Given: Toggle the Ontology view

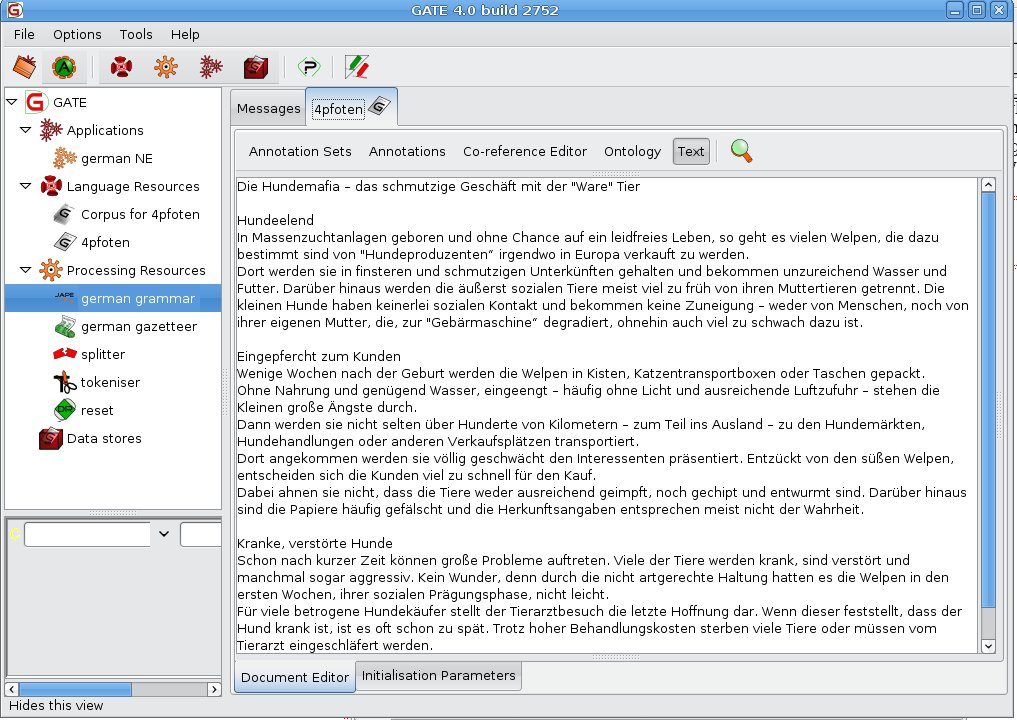Looking at the screenshot, I should (632, 151).
